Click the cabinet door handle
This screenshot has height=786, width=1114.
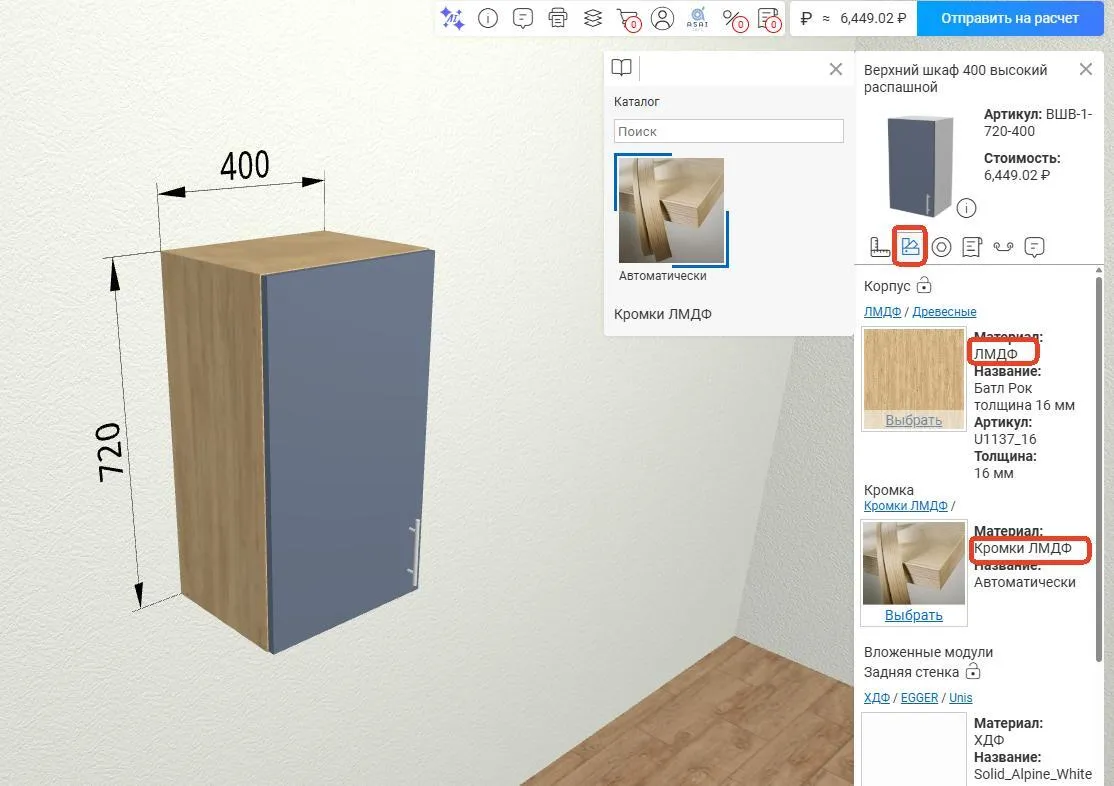coord(414,553)
